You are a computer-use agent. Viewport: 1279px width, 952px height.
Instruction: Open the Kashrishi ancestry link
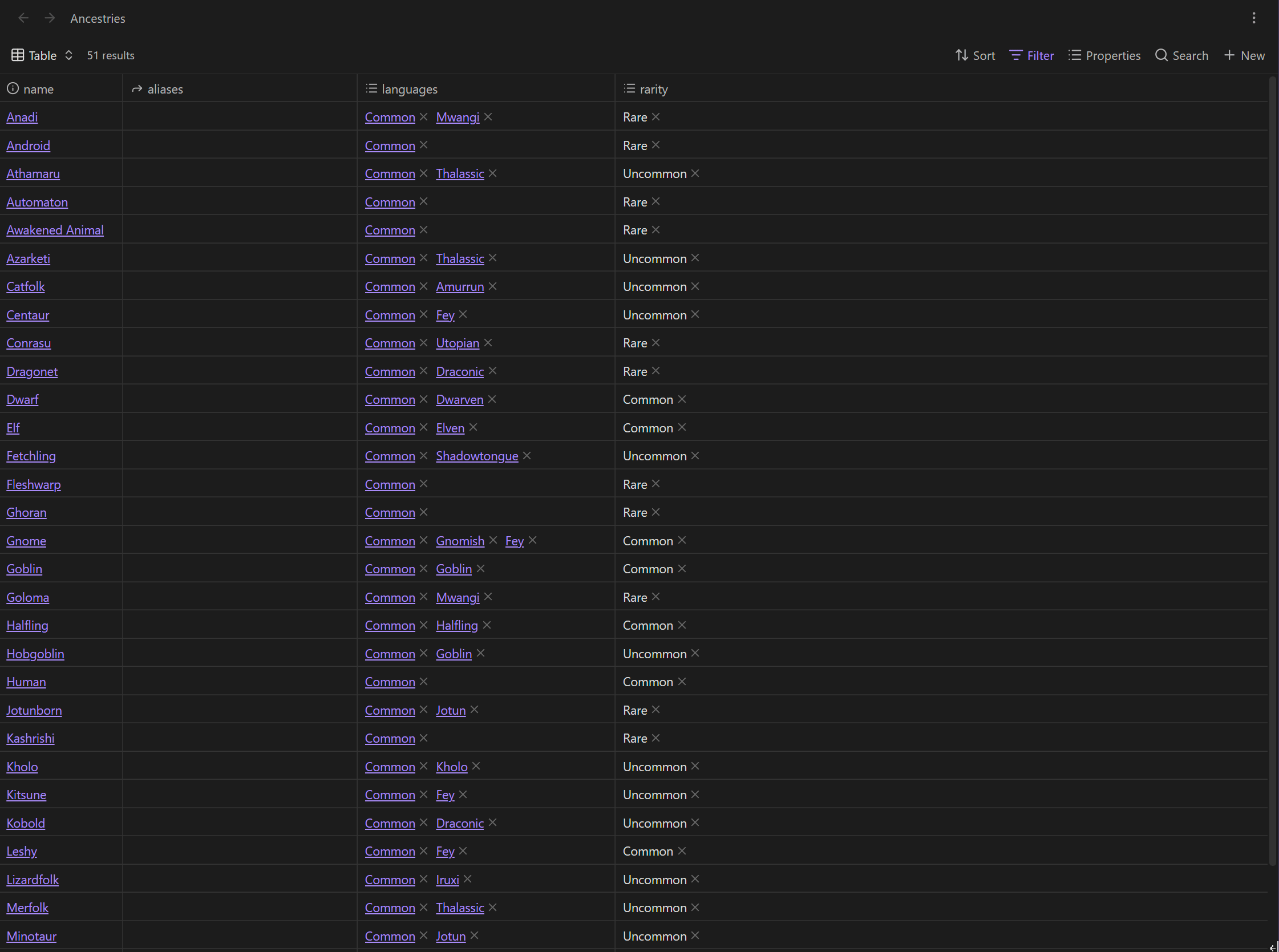pyautogui.click(x=31, y=738)
